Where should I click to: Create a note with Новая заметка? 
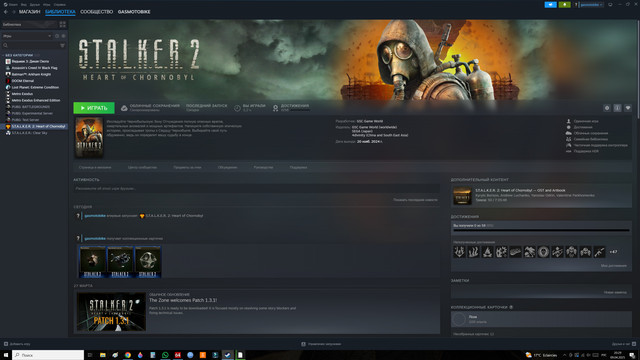pos(615,292)
